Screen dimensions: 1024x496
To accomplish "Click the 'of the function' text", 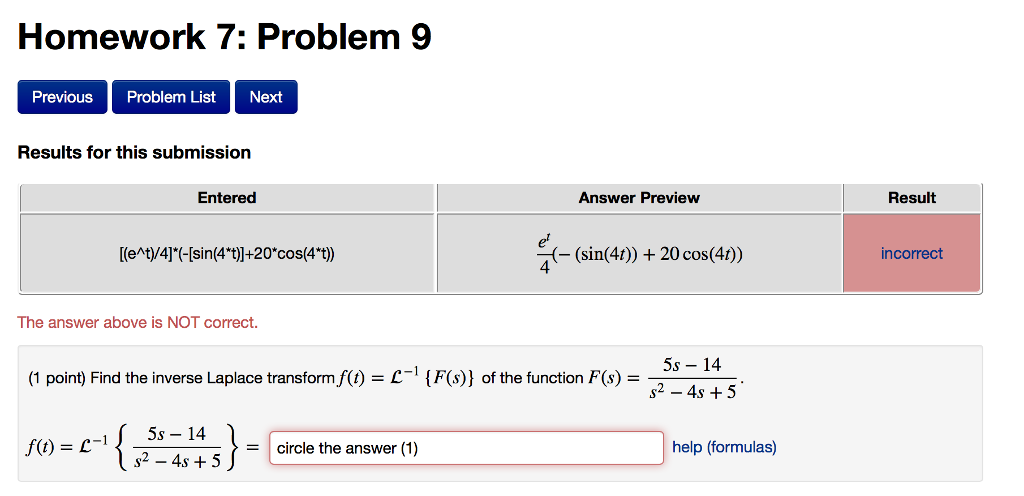I will pos(532,378).
